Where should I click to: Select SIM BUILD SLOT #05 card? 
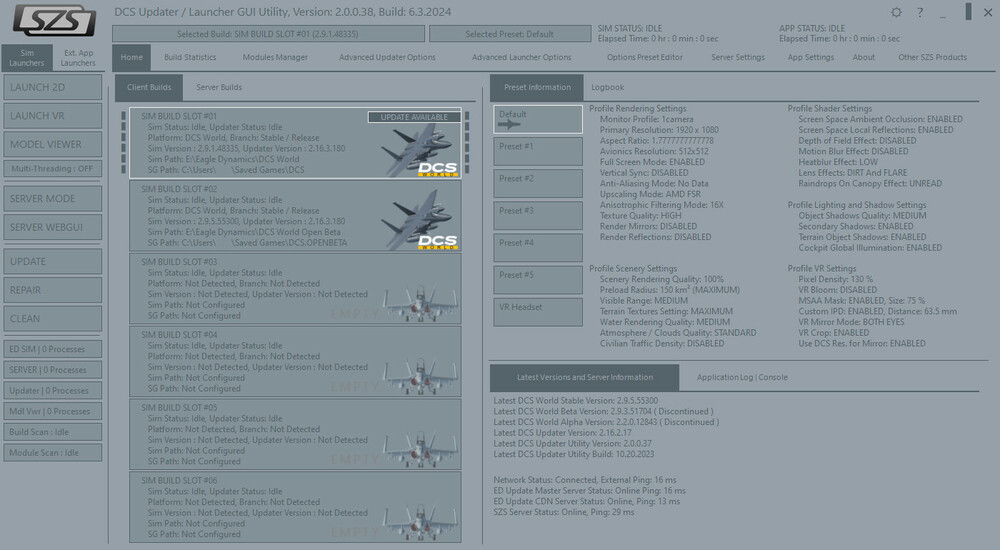pyautogui.click(x=295, y=435)
